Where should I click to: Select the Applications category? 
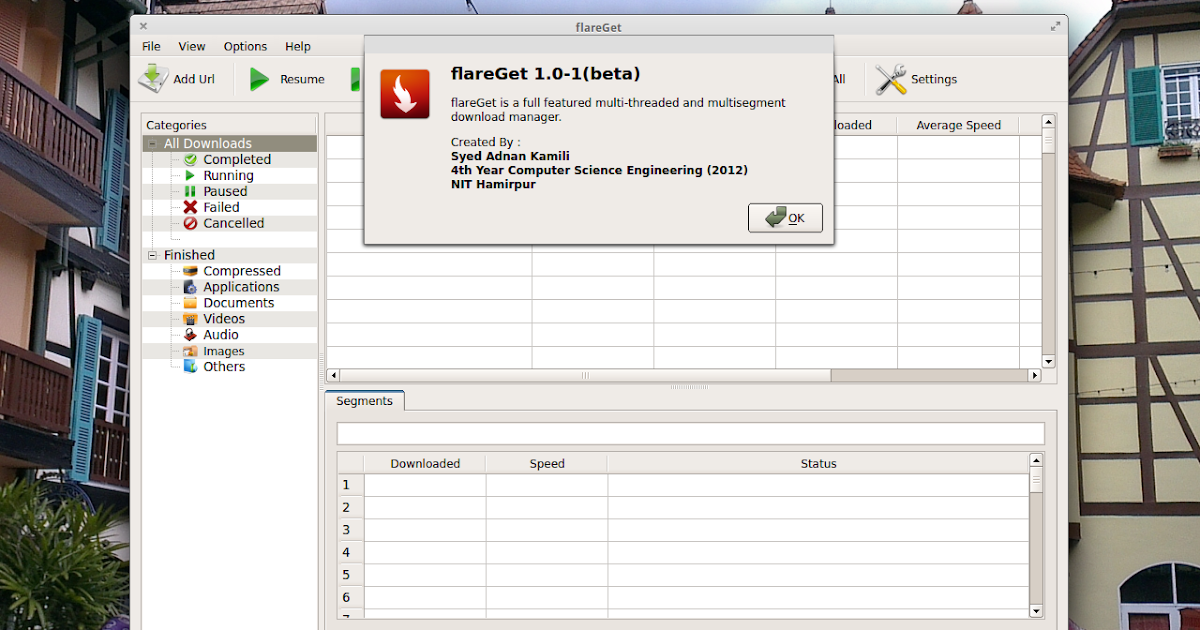241,287
